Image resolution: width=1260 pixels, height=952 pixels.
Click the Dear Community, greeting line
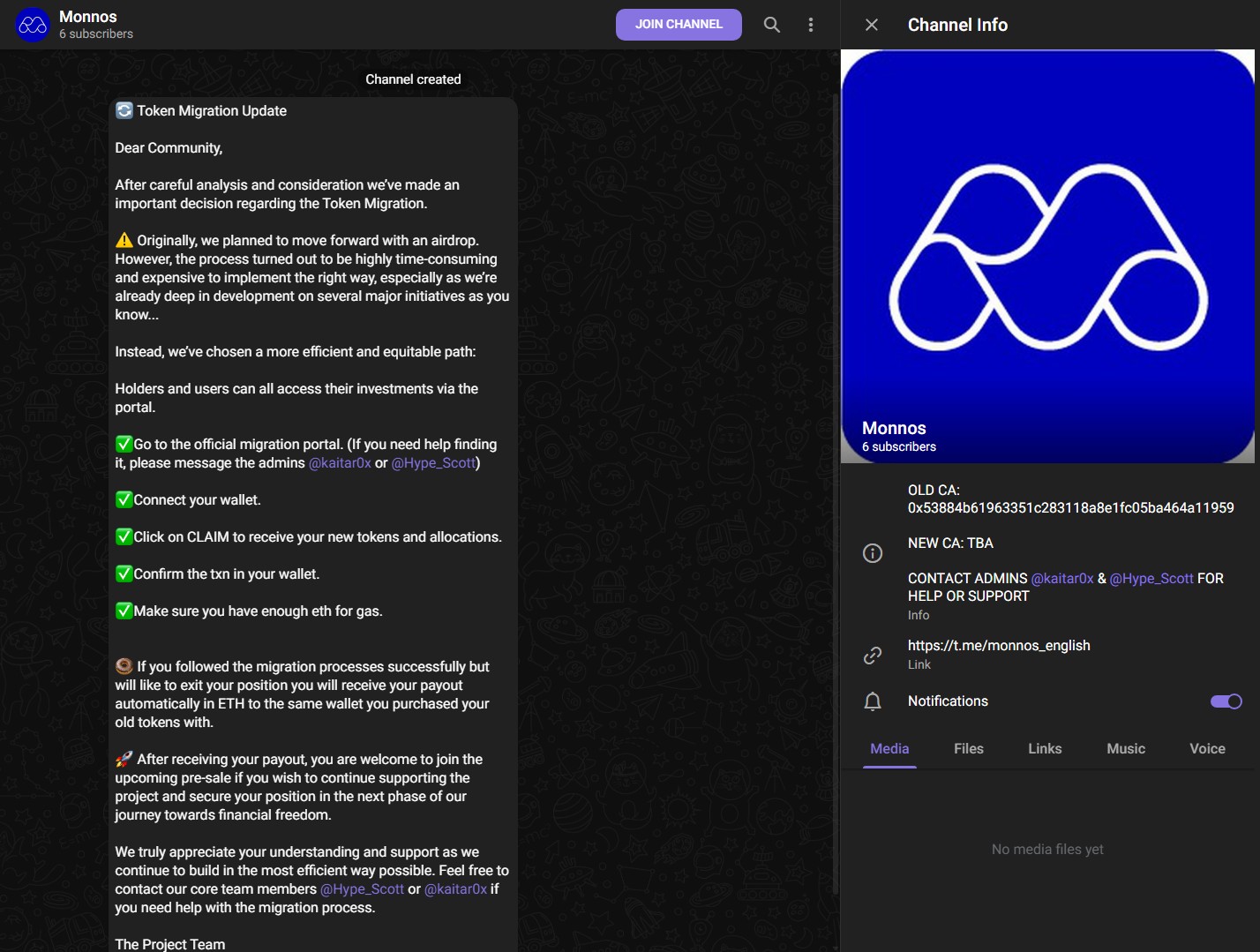click(x=169, y=148)
